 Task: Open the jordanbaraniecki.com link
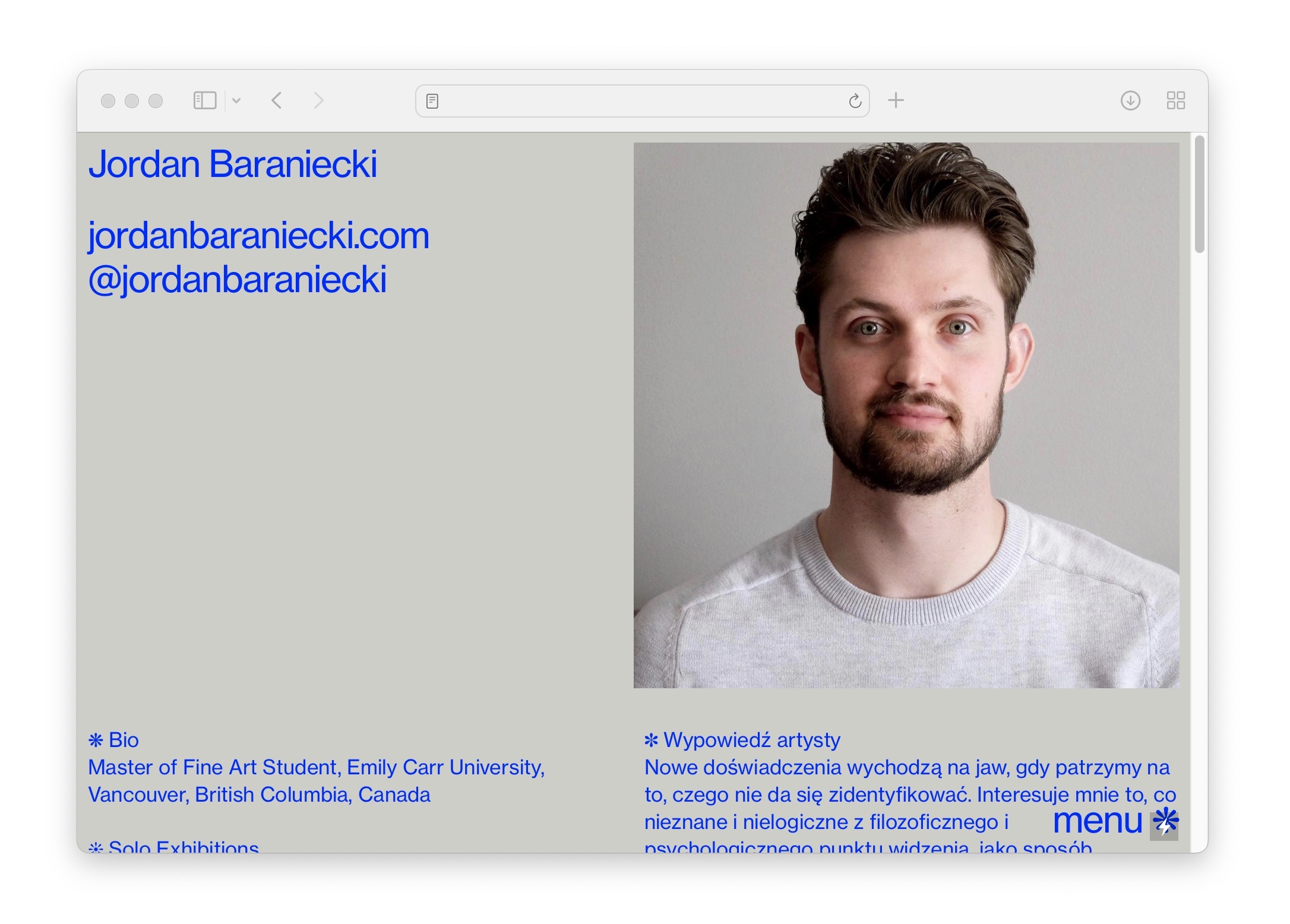258,236
